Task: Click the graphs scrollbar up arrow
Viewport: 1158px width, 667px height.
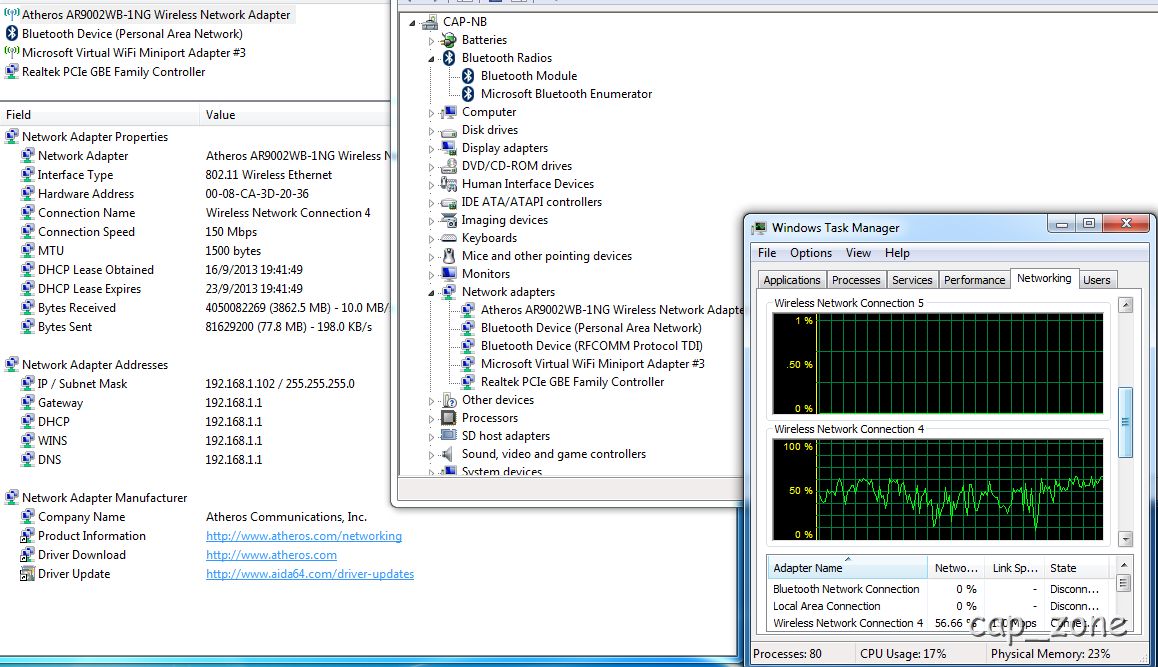Action: (x=1126, y=304)
